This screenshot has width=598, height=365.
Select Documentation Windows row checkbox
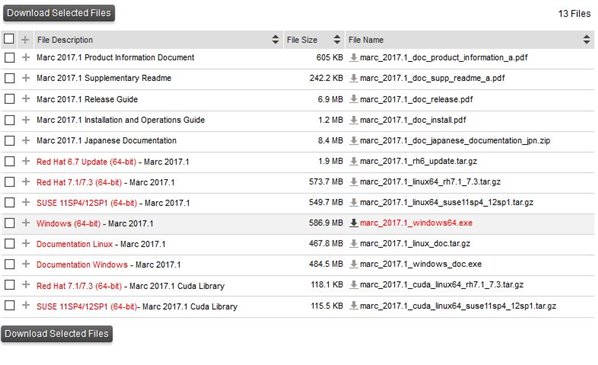(10, 264)
